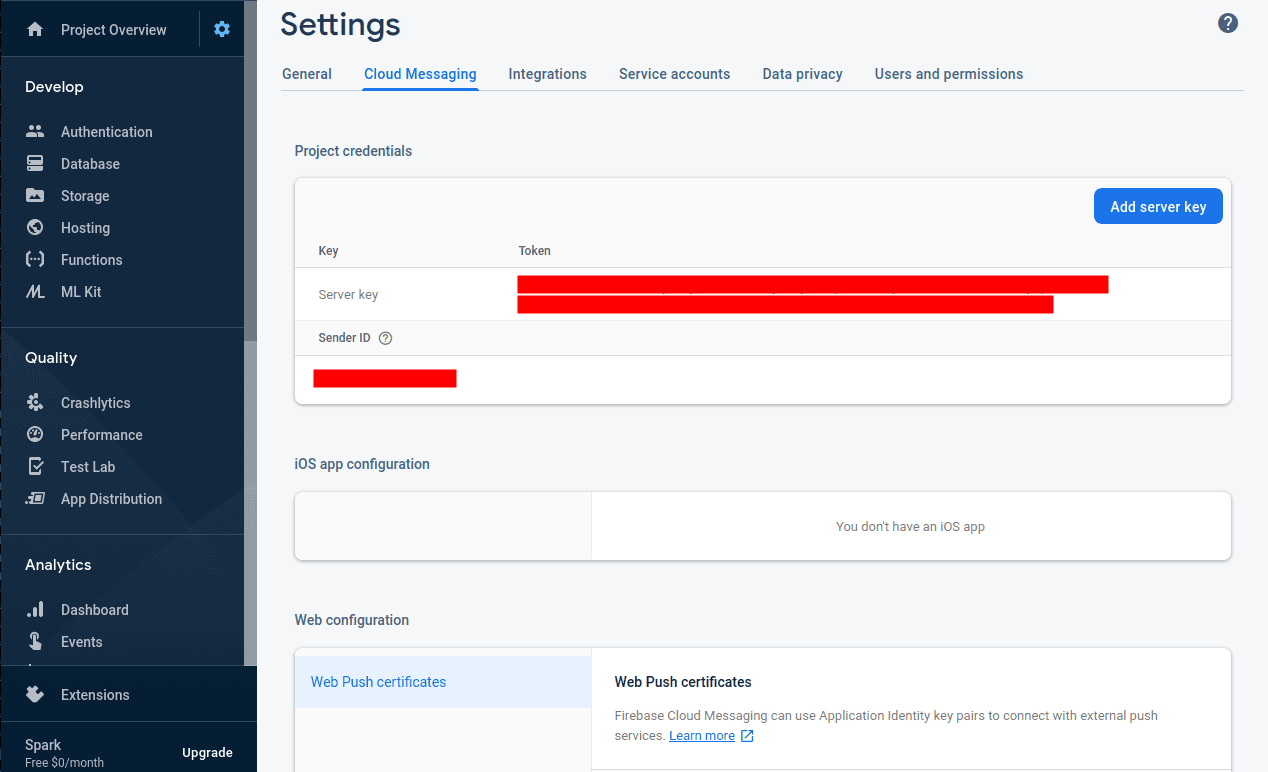
Task: Switch to the Data privacy tab
Action: pyautogui.click(x=802, y=74)
